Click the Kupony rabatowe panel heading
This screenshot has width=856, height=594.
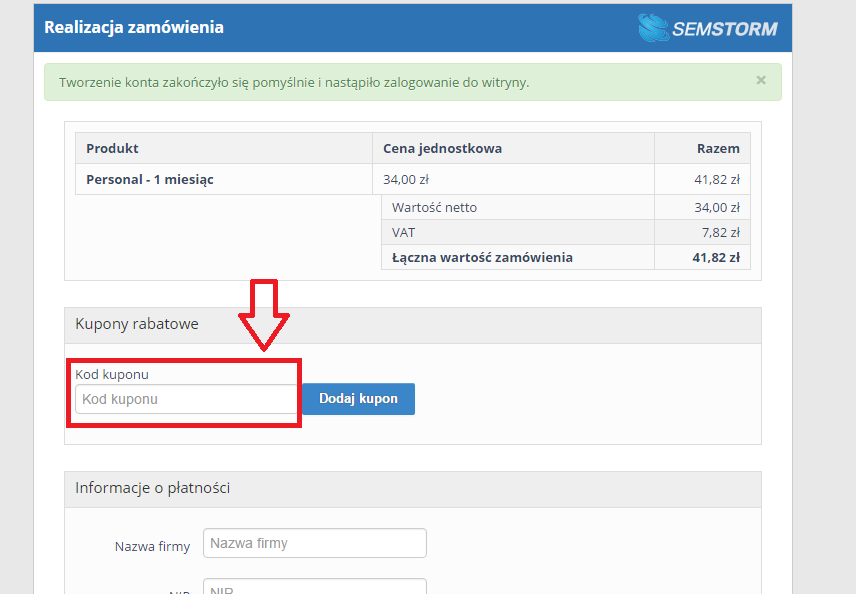(137, 324)
